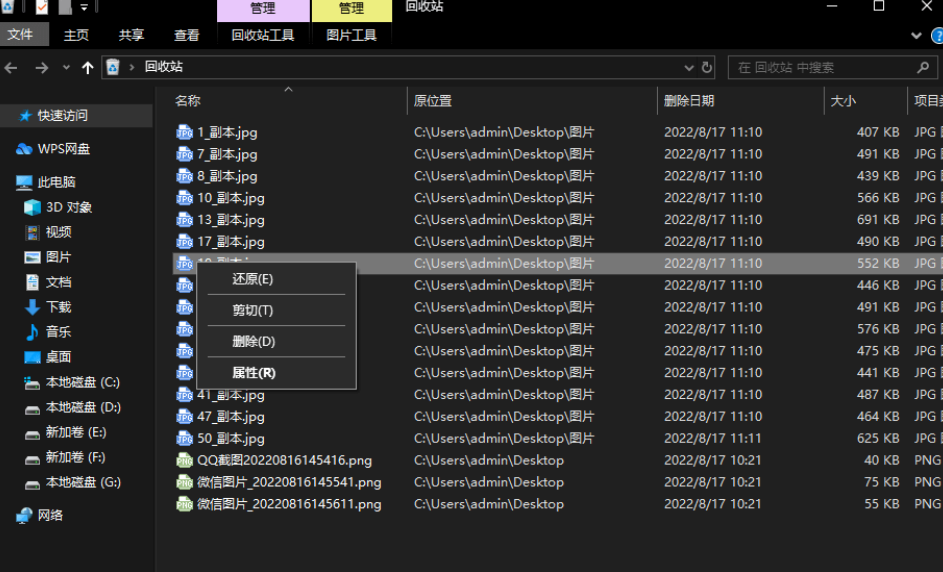943x572 pixels.
Task: Click the recycle bin icon in address bar
Action: (x=112, y=67)
